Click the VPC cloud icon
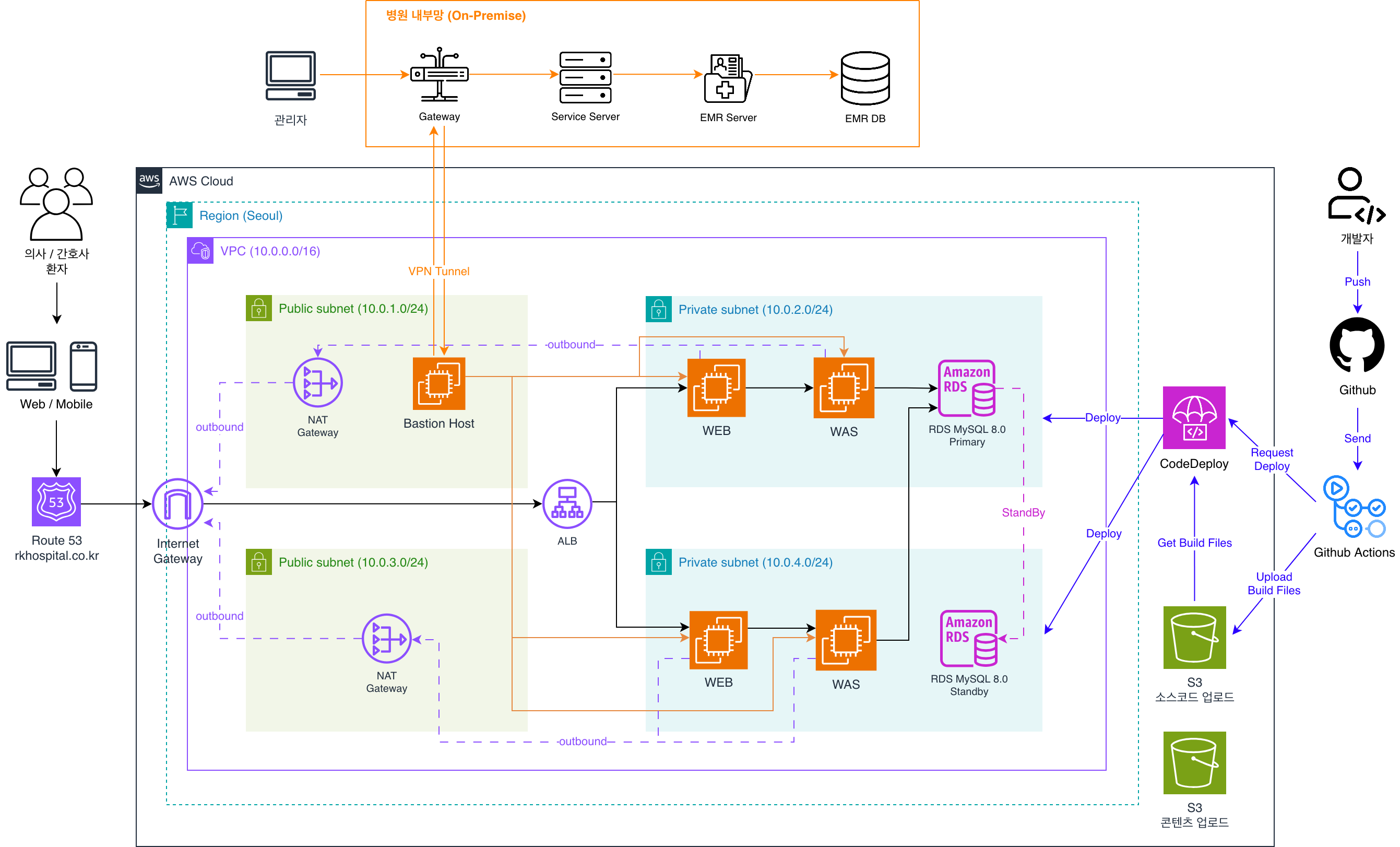This screenshot has width=1400, height=847. click(x=200, y=250)
